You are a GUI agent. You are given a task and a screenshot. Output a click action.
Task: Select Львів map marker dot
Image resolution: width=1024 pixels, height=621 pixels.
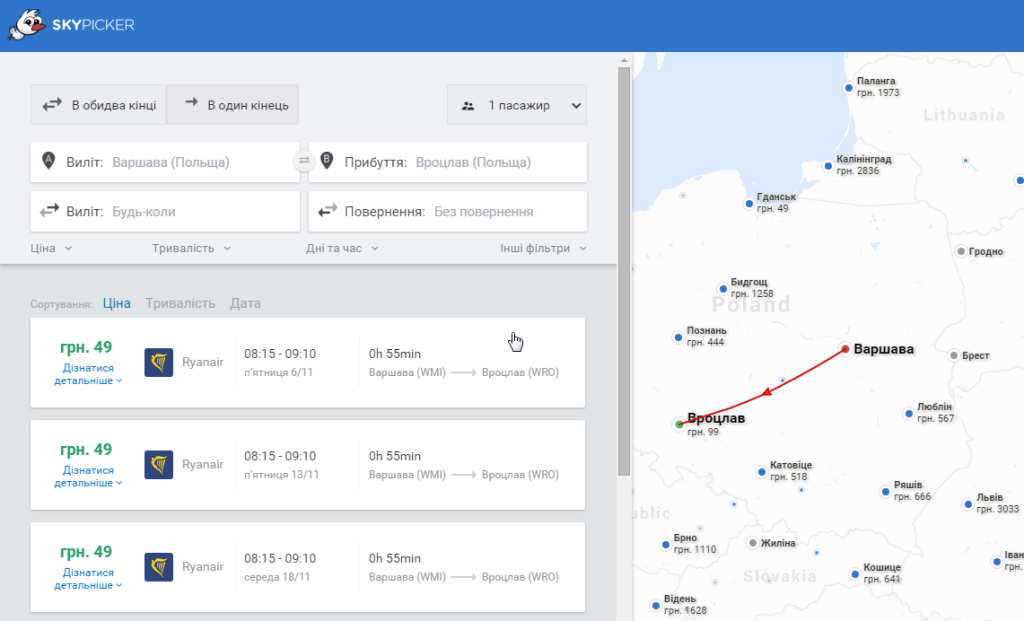pos(968,504)
